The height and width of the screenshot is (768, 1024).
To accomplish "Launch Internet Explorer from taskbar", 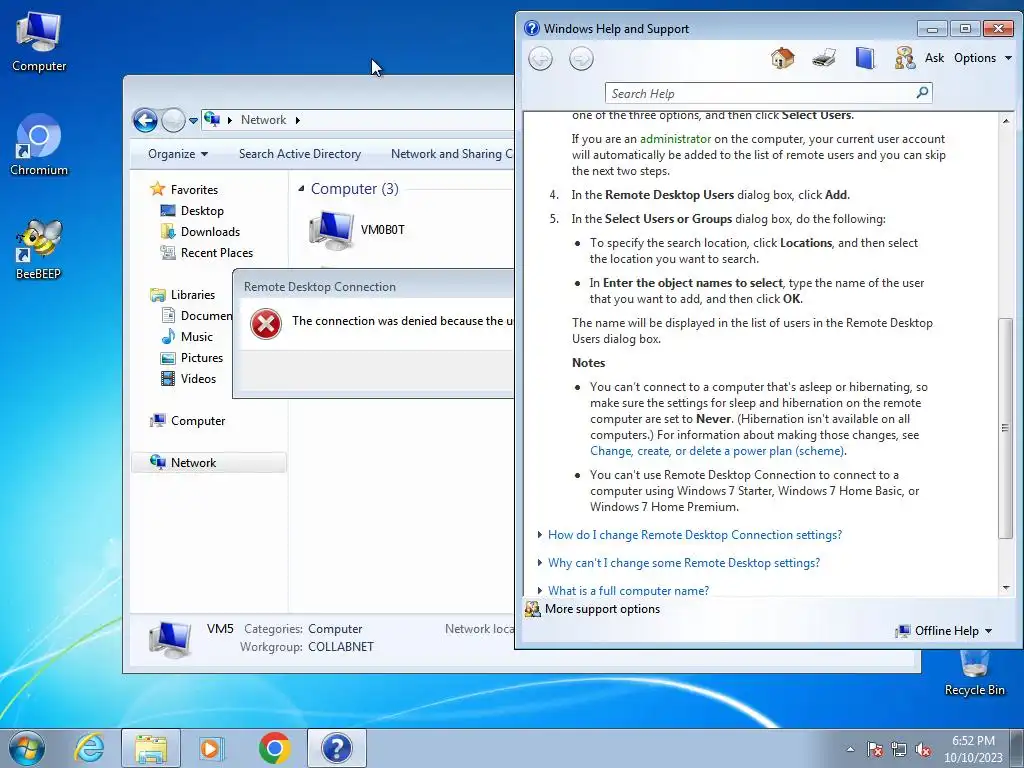I will (89, 748).
